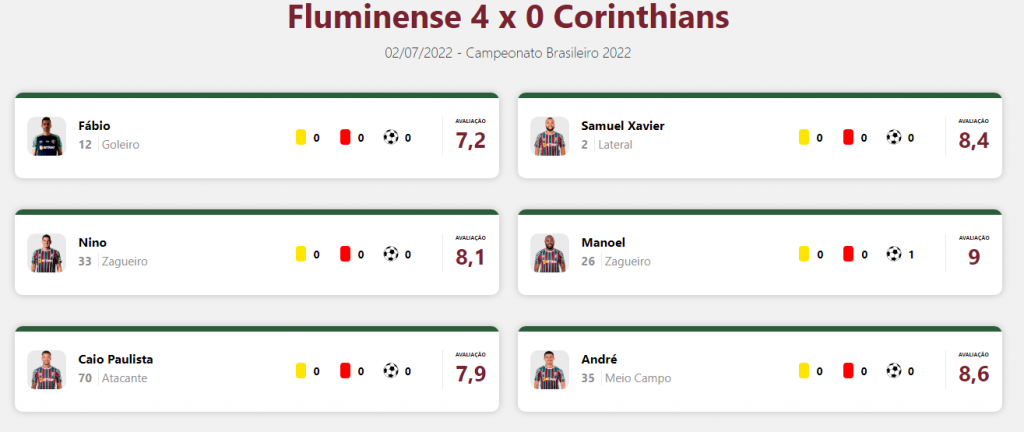Click Manoel's rating score of 9
The image size is (1024, 432).
point(974,257)
